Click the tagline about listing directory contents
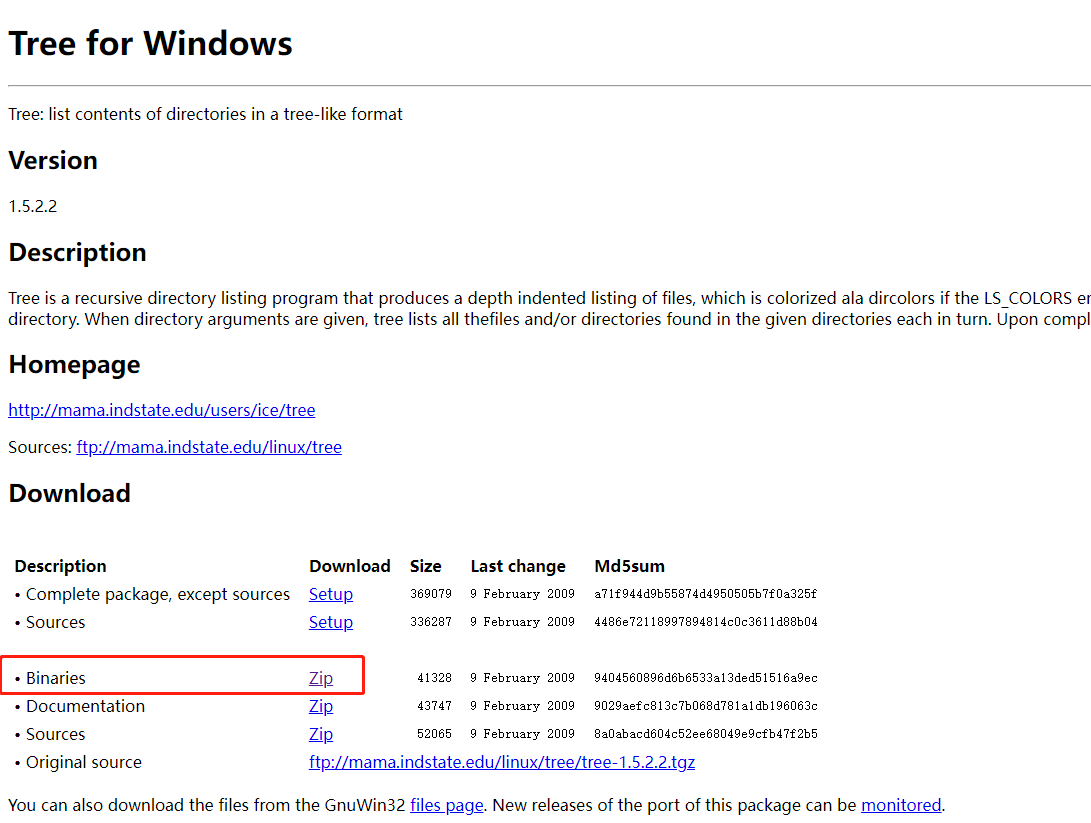Screen dimensions: 1091x823 coord(205,114)
